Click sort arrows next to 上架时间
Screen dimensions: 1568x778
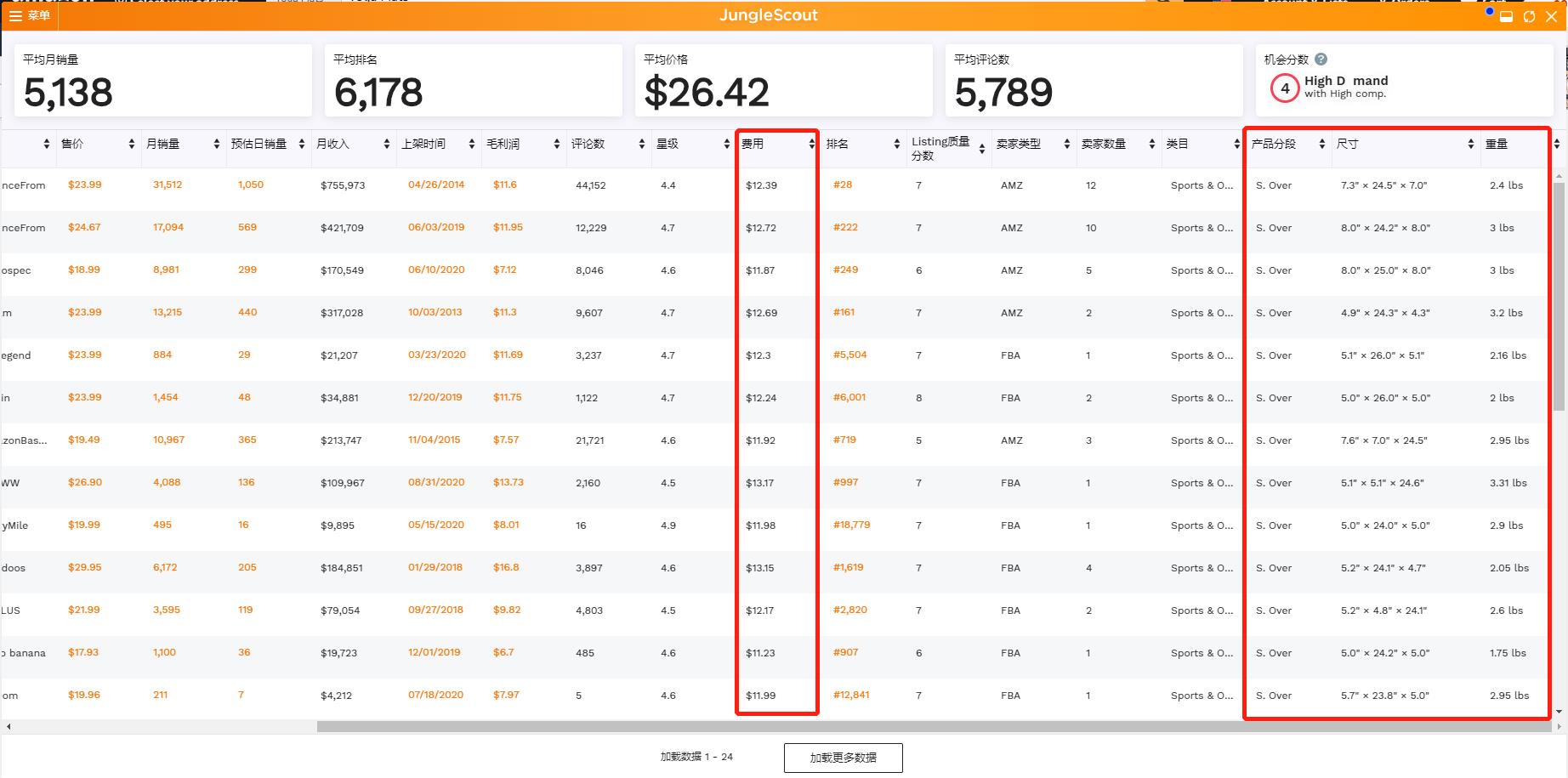point(472,145)
